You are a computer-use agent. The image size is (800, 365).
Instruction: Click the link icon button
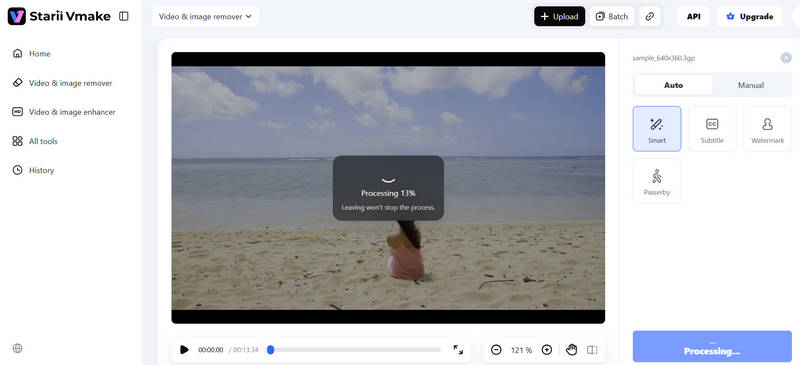coord(649,16)
